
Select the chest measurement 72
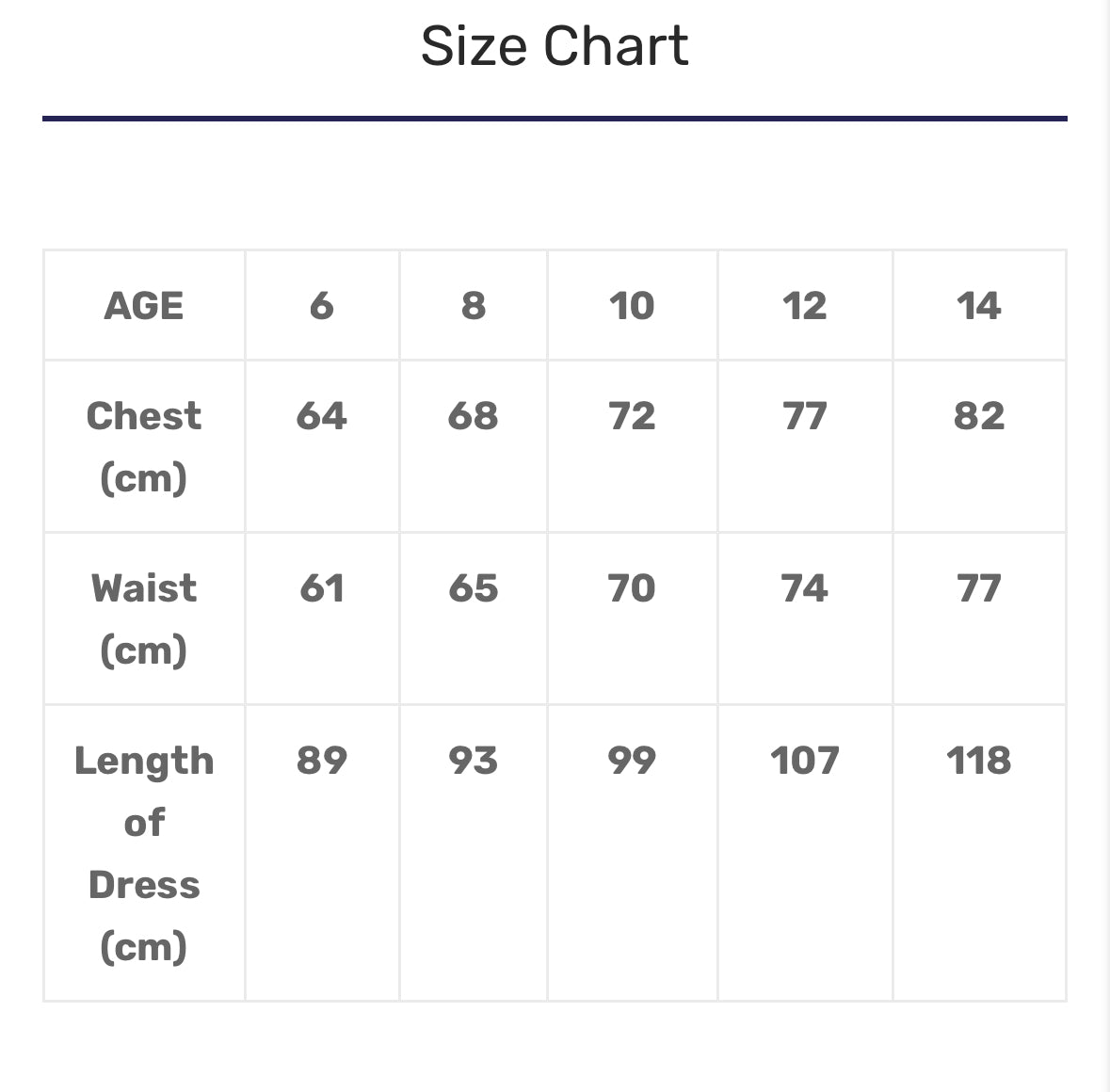pos(632,416)
